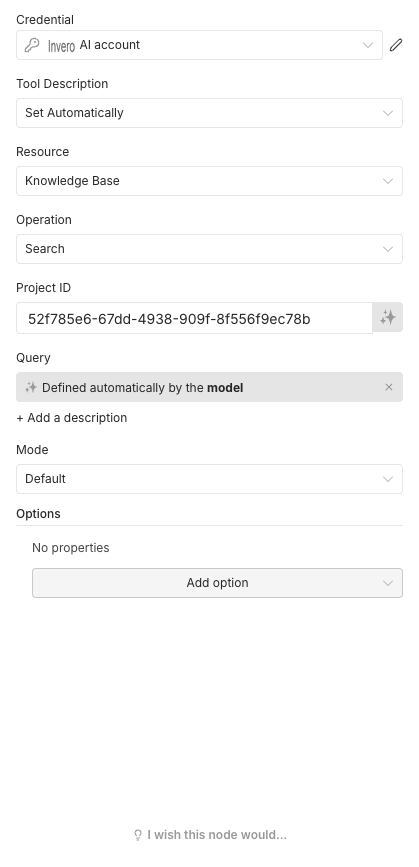
Task: Click the Resource label
Action: (x=43, y=152)
